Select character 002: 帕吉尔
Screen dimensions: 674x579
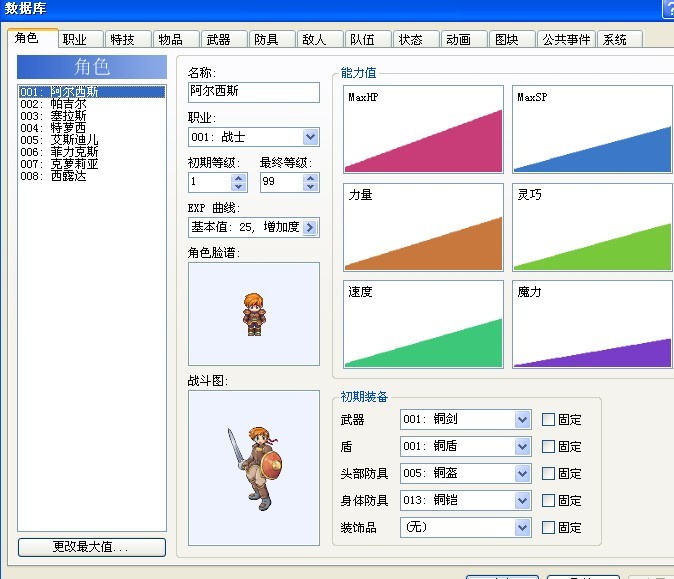(92, 104)
